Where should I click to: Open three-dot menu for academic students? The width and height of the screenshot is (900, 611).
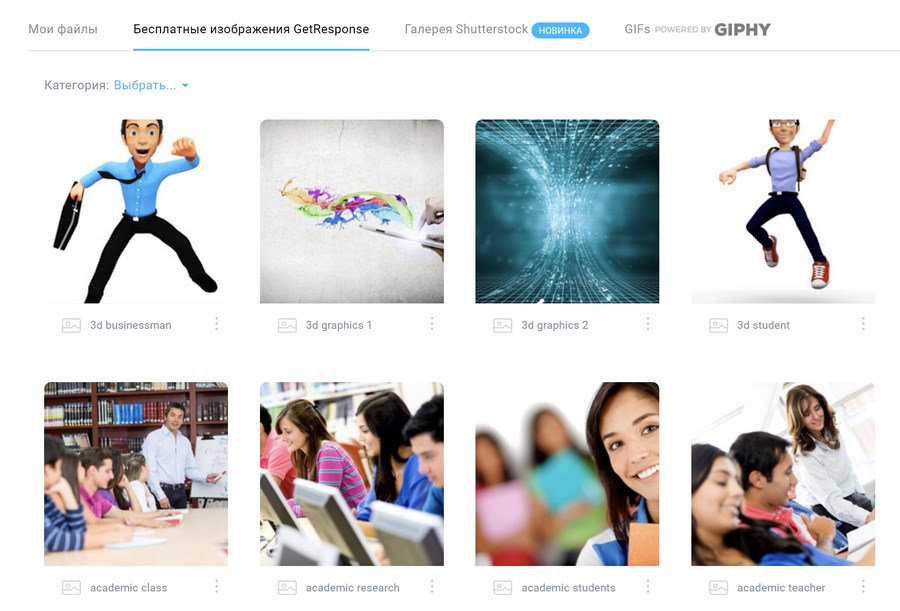pos(647,586)
